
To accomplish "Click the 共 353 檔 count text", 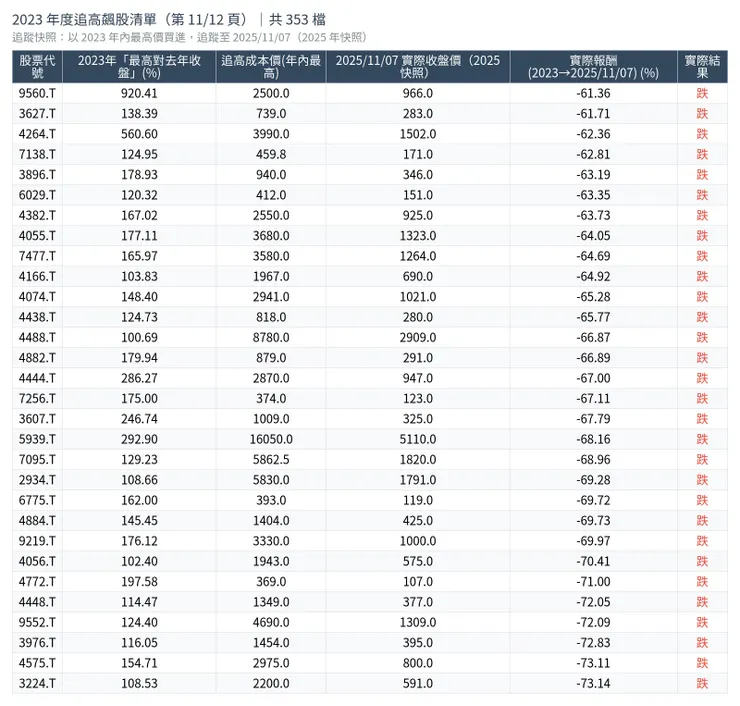I will pos(297,20).
